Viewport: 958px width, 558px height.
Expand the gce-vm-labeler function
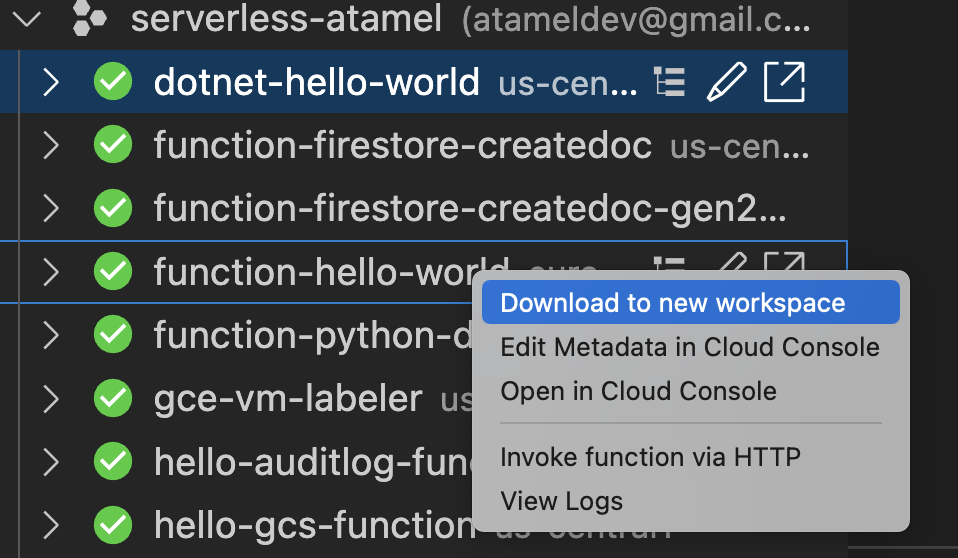(x=51, y=399)
